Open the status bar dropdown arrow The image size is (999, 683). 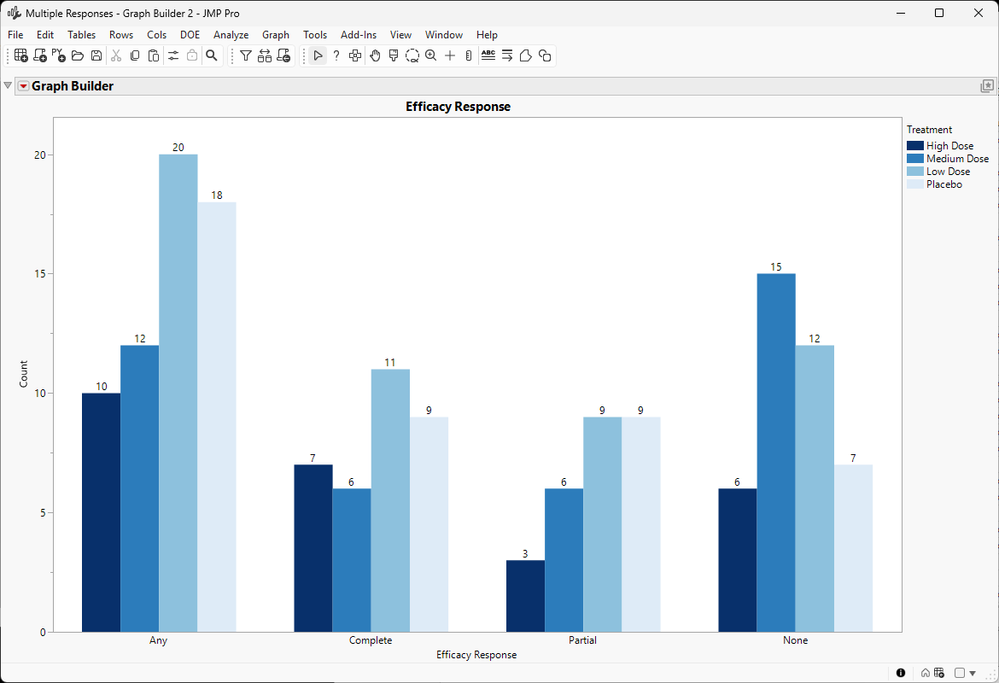pyautogui.click(x=972, y=673)
